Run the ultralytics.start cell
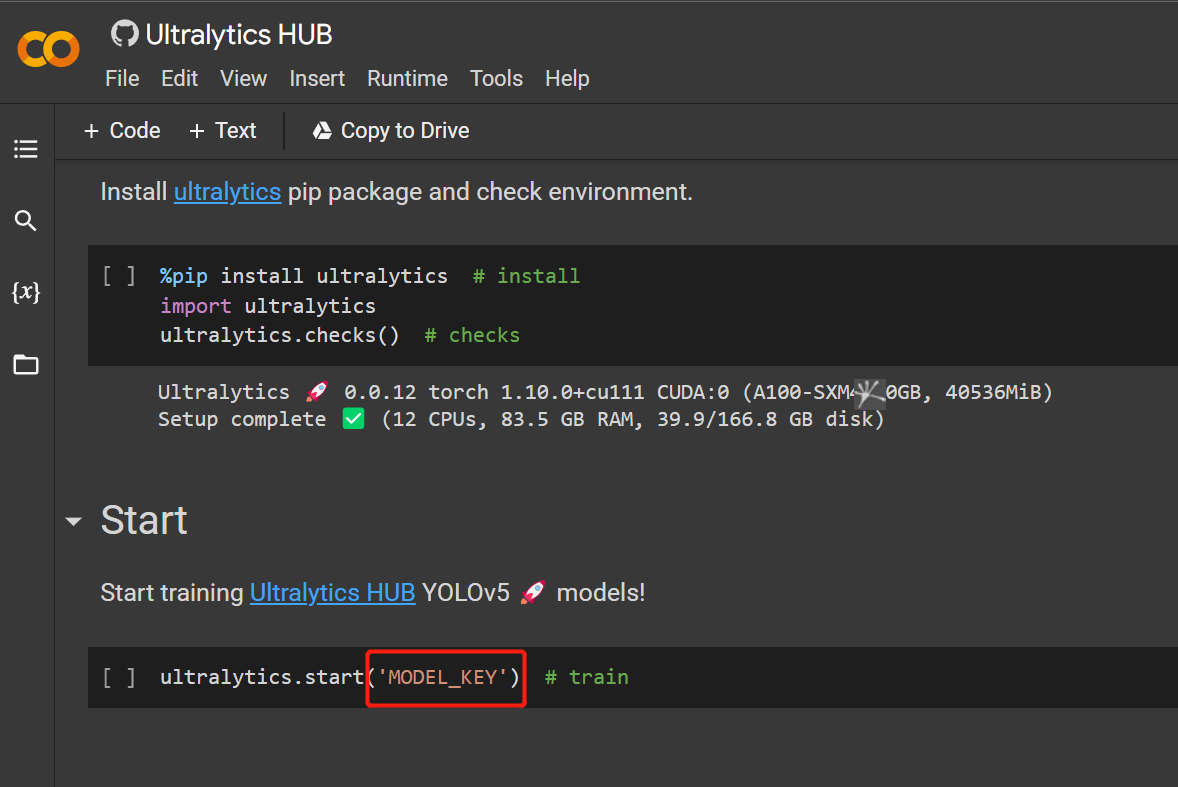 pos(119,677)
